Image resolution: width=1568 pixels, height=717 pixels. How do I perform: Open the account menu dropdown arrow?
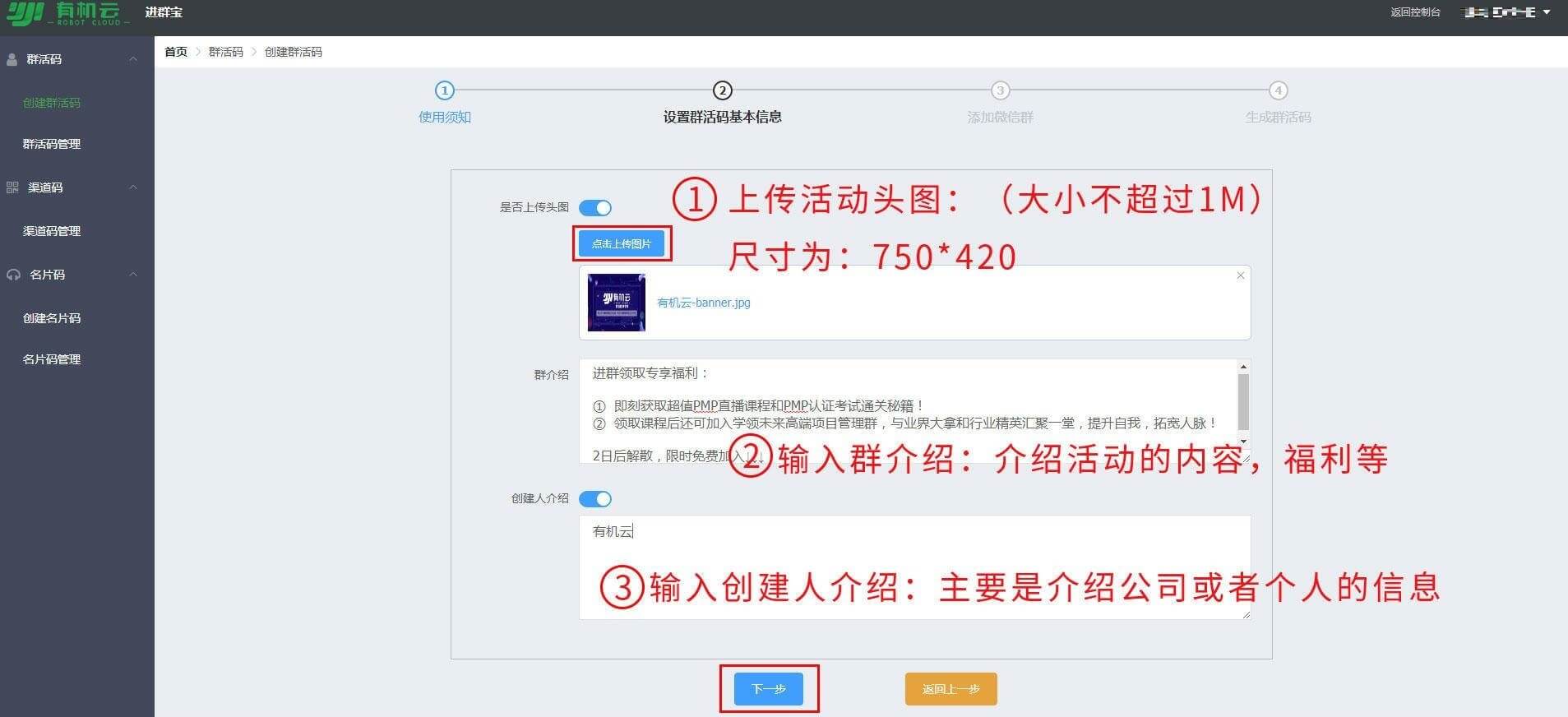1547,12
